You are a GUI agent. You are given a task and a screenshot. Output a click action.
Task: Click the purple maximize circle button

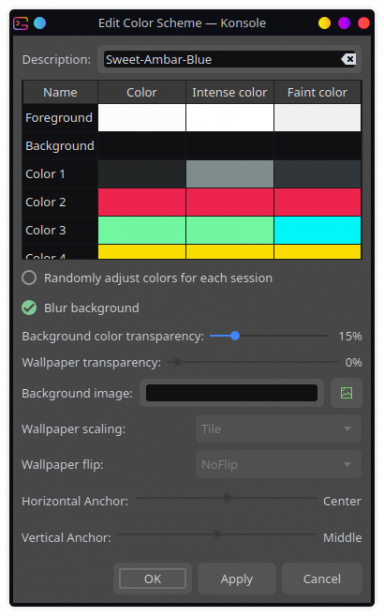(x=344, y=23)
